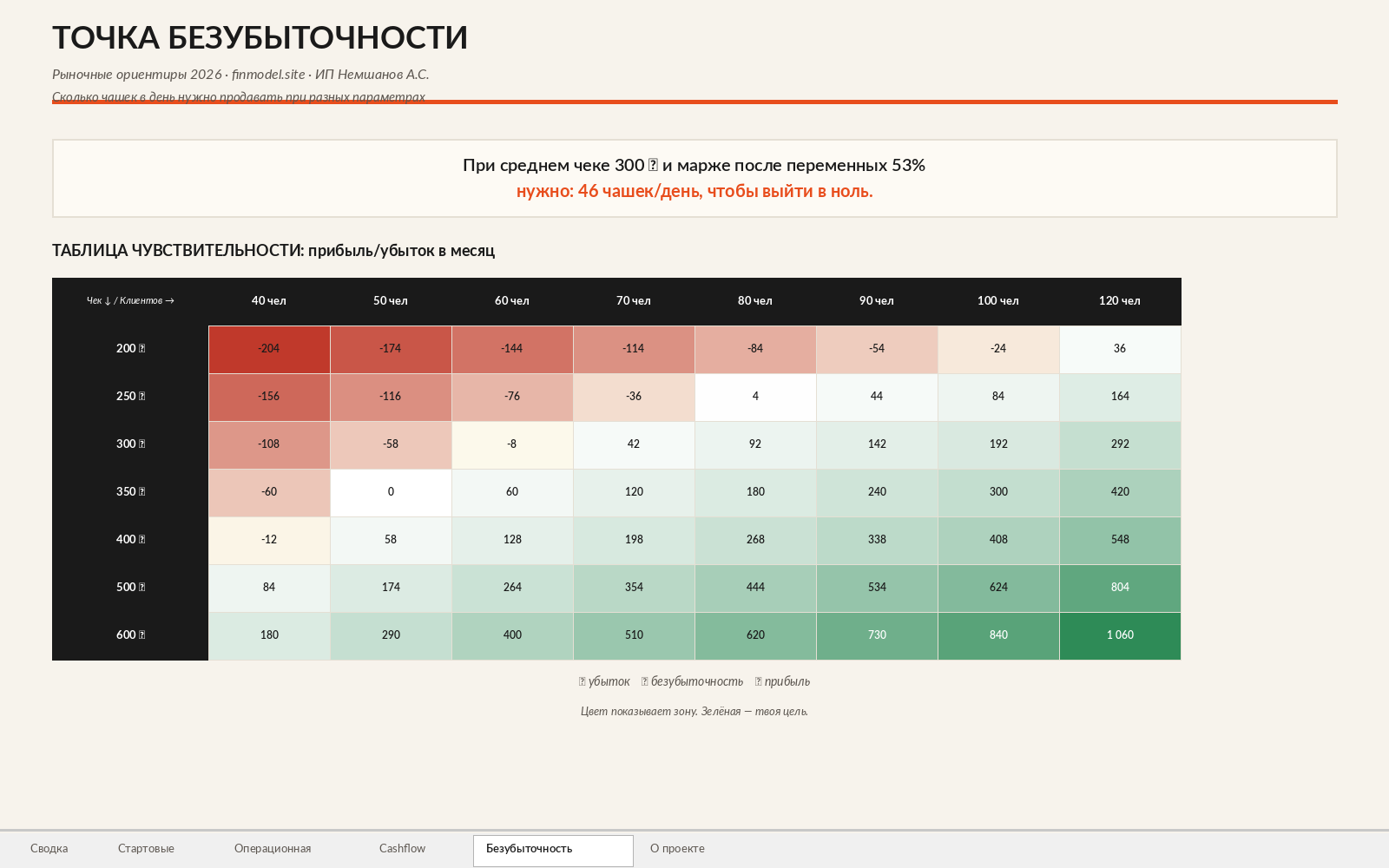Click the cell with value '-156'
The height and width of the screenshot is (868, 1389).
[269, 397]
